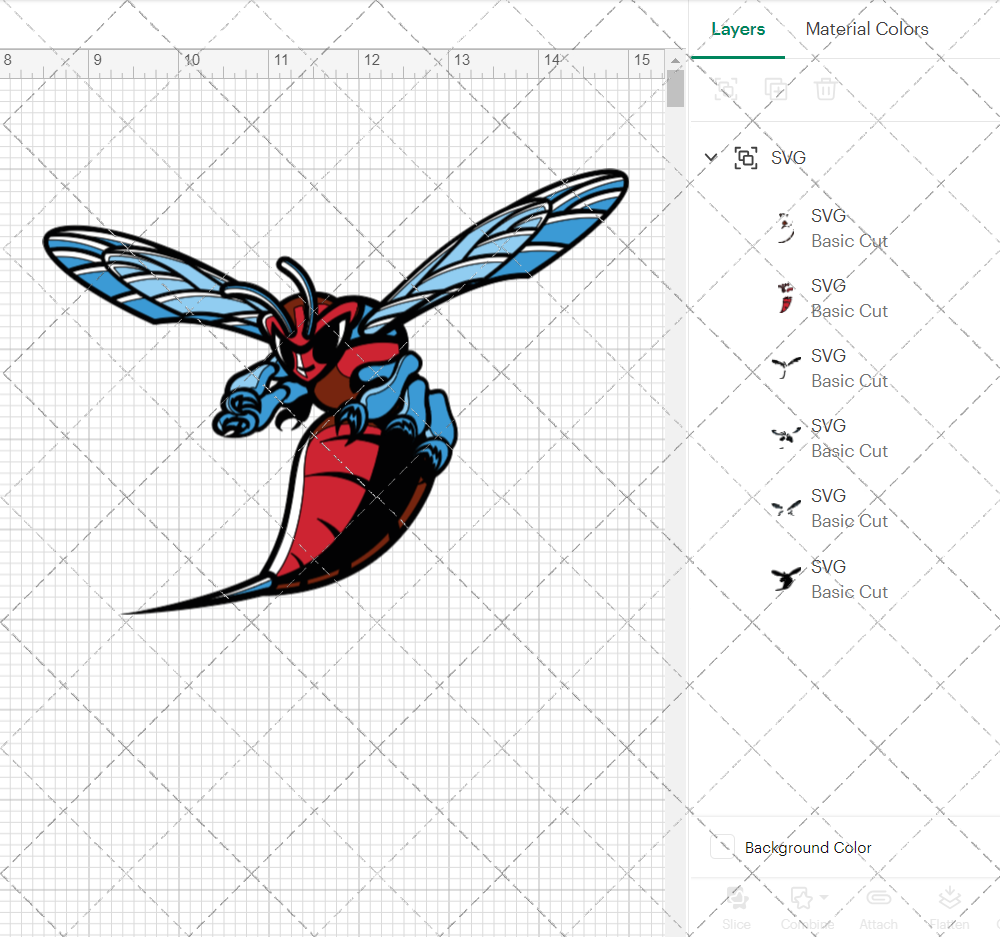Viewport: 1000px width, 937px height.
Task: Select the SVG group label
Action: click(788, 158)
